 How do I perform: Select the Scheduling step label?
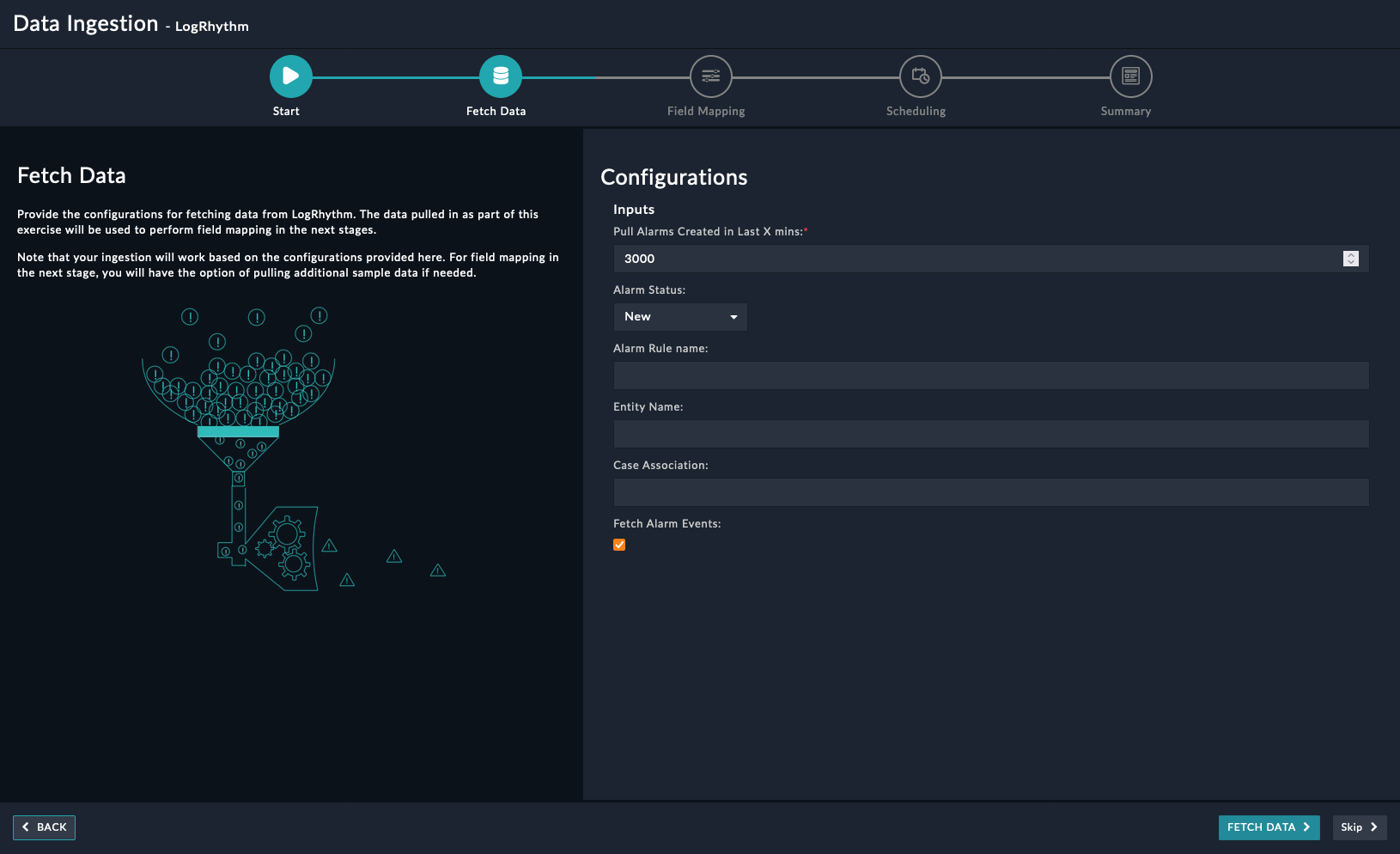[x=916, y=112]
